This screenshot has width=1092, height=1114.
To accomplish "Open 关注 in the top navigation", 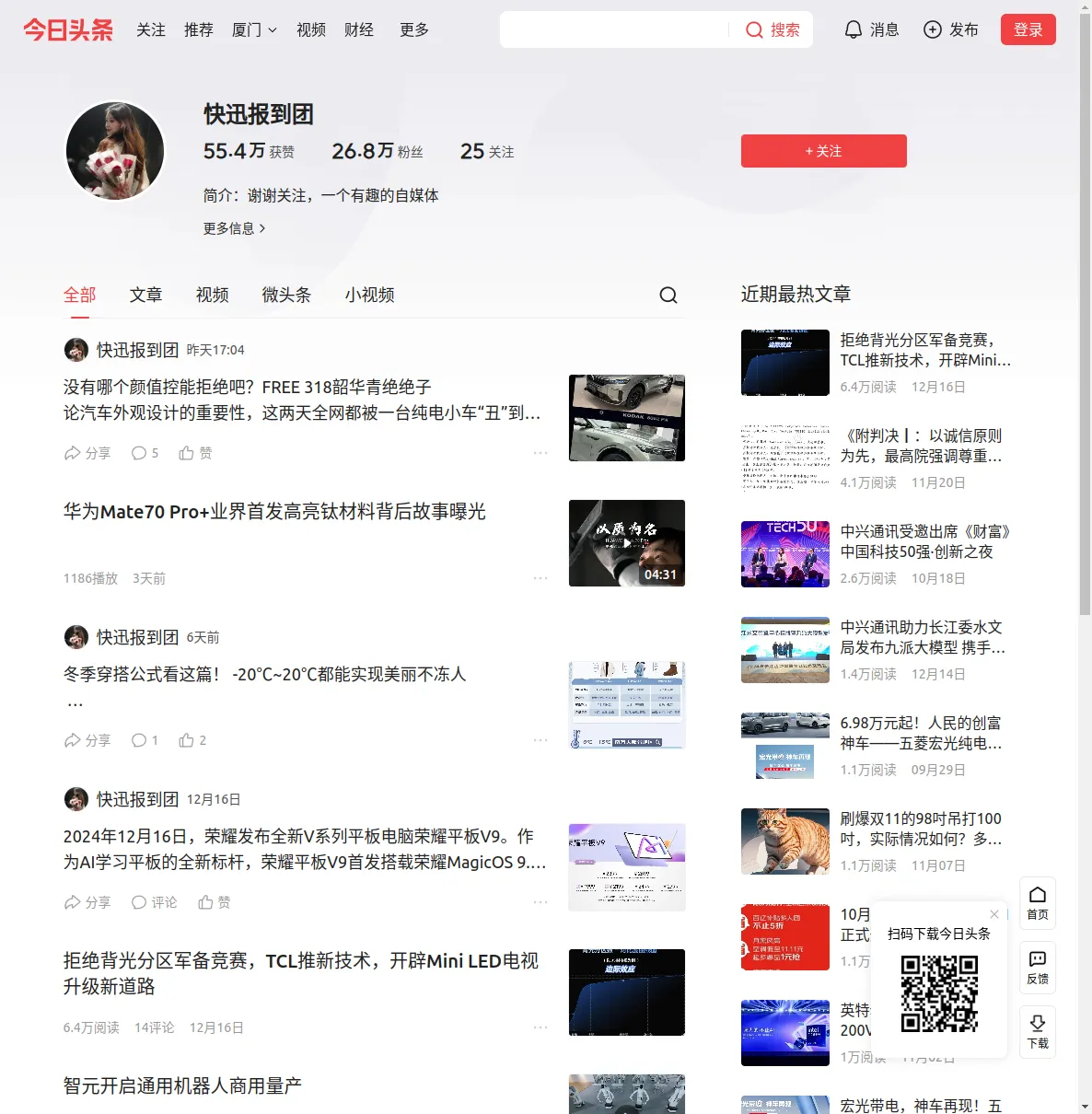I will tap(151, 30).
